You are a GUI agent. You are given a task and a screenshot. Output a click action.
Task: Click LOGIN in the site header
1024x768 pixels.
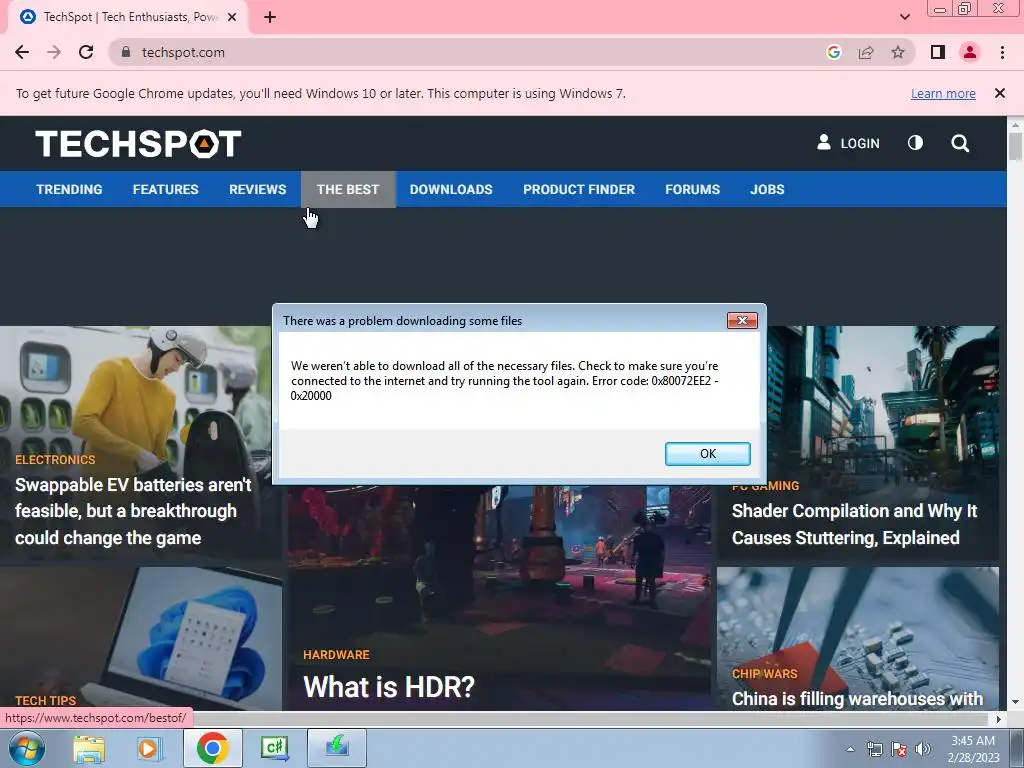(x=848, y=143)
